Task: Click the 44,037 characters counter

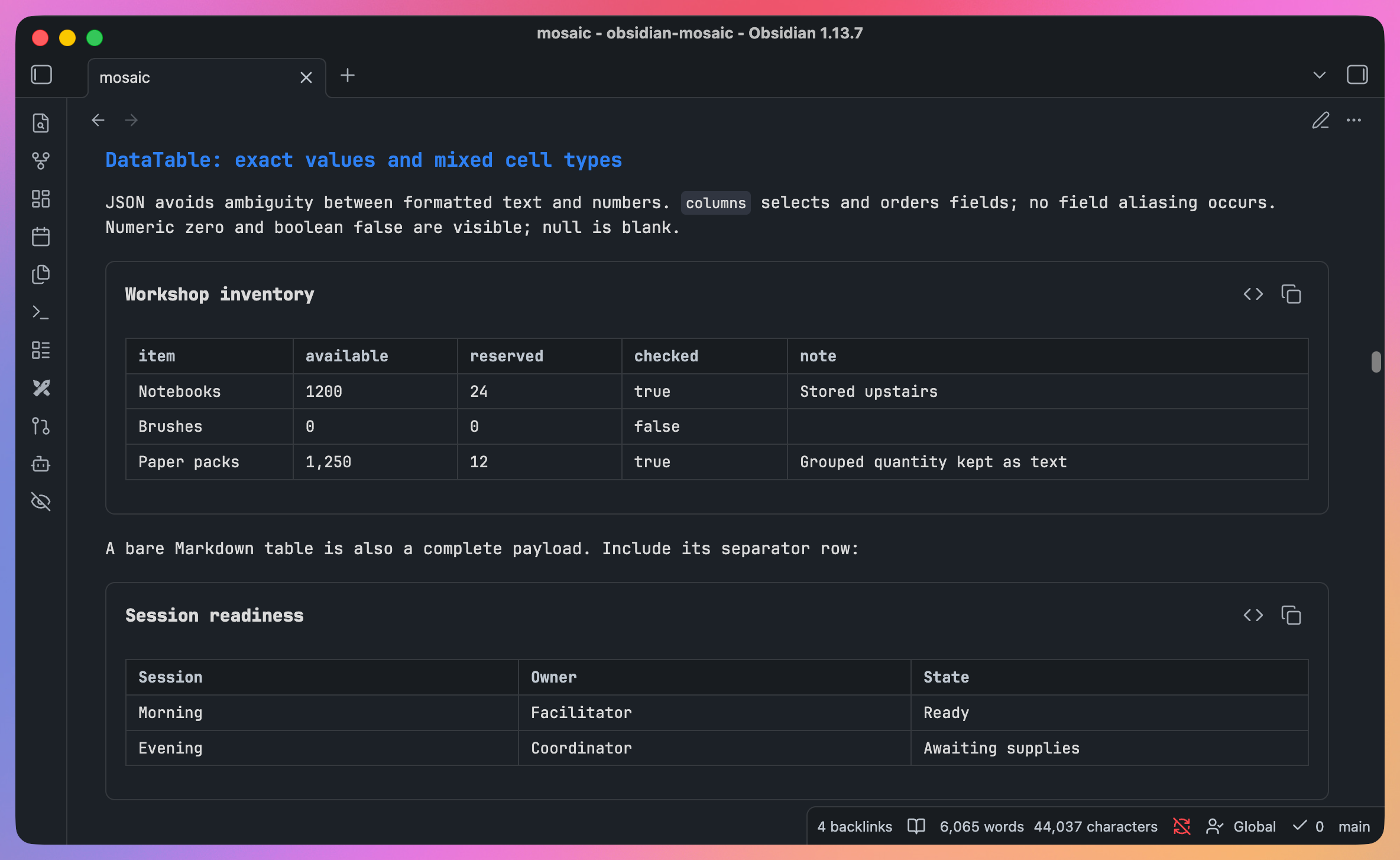Action: [x=1096, y=826]
